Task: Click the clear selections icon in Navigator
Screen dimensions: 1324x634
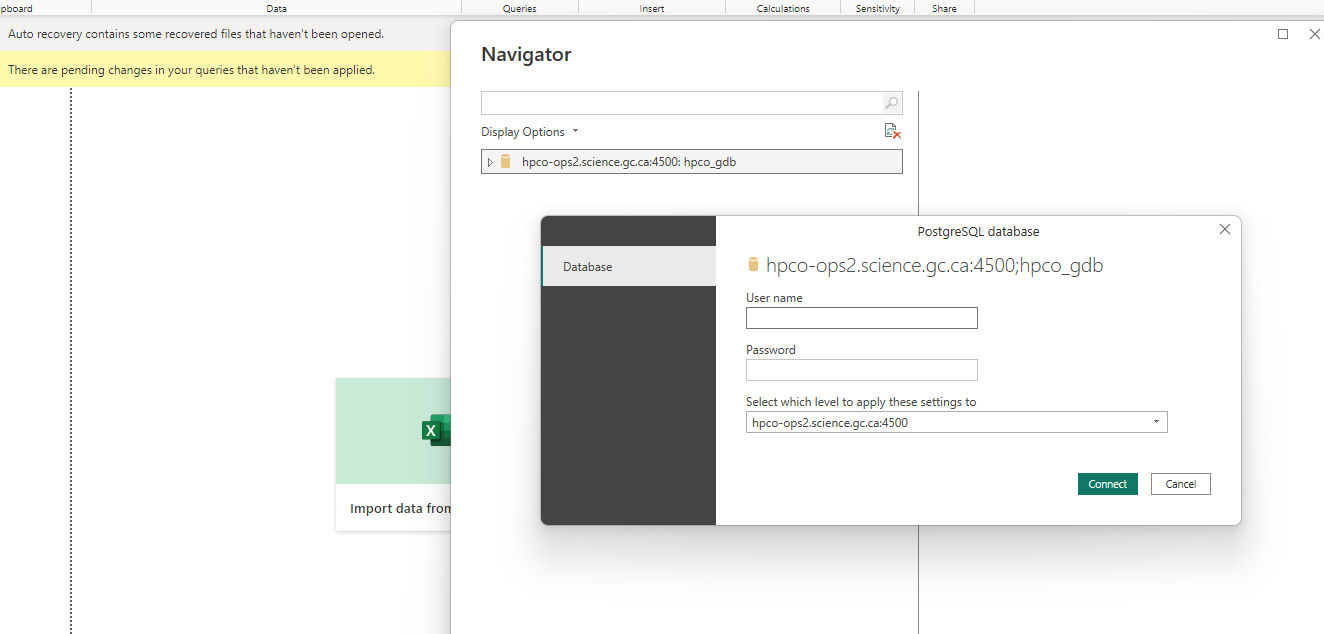Action: [893, 131]
